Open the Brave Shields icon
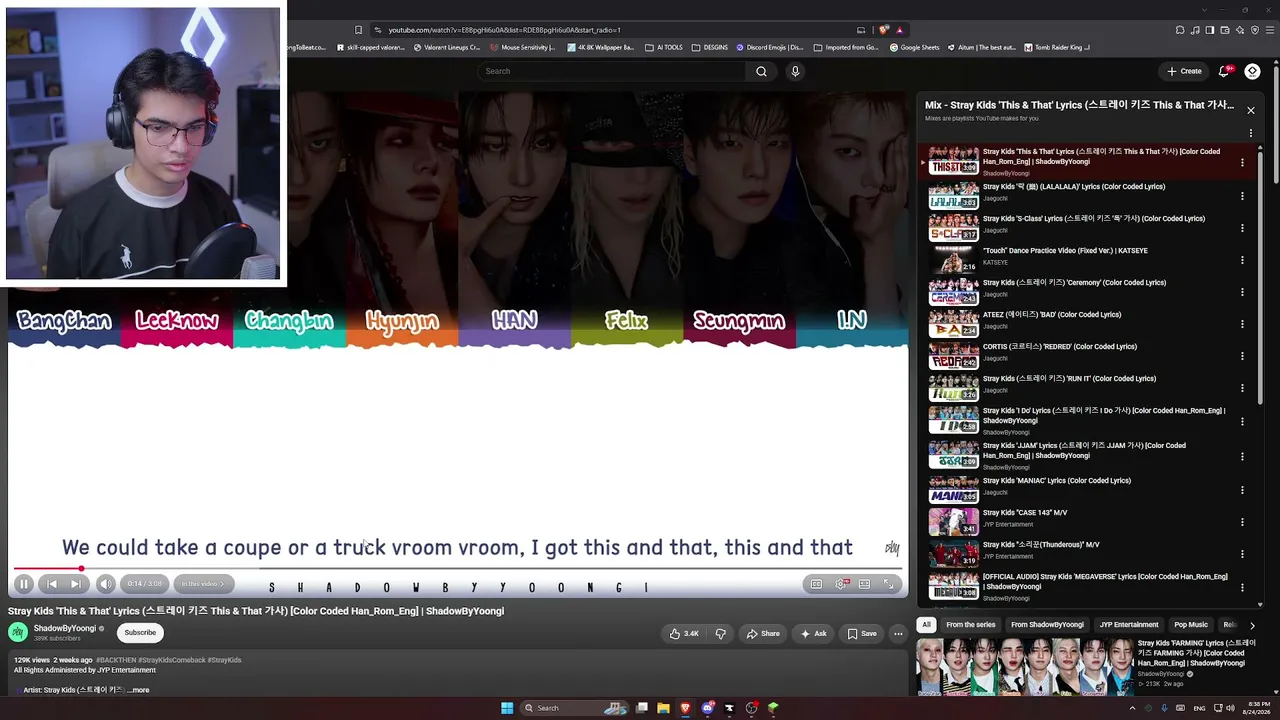The height and width of the screenshot is (720, 1280). [884, 30]
